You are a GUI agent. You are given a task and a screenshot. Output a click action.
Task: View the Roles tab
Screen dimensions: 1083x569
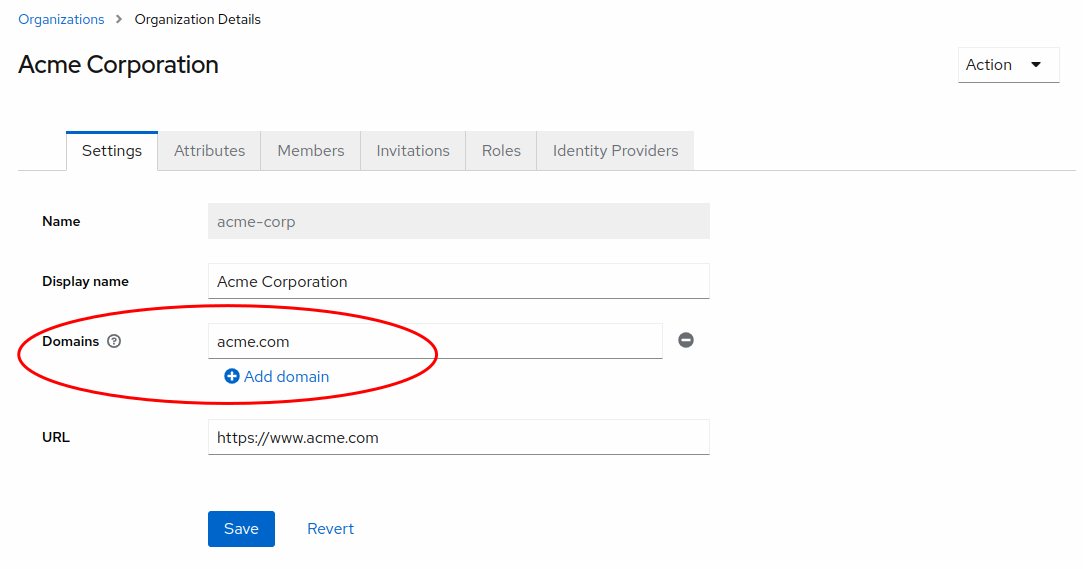coord(501,151)
